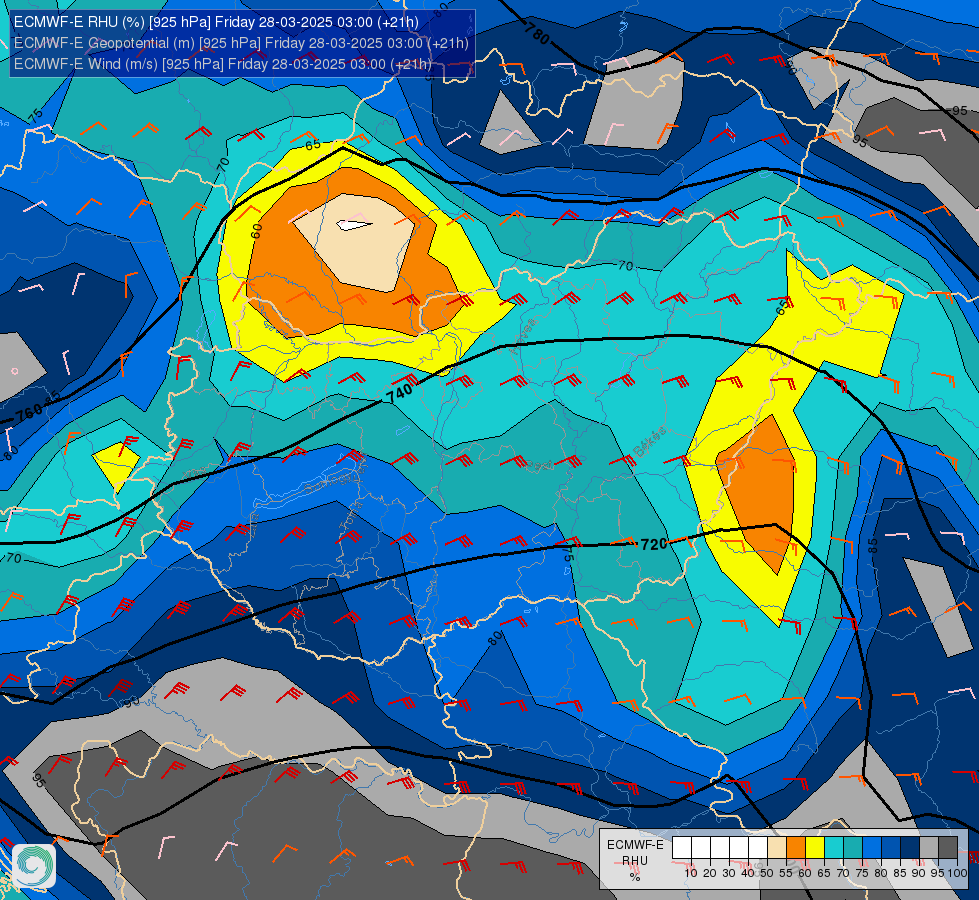Select the light grey 90–95 legend swatch

930,848
